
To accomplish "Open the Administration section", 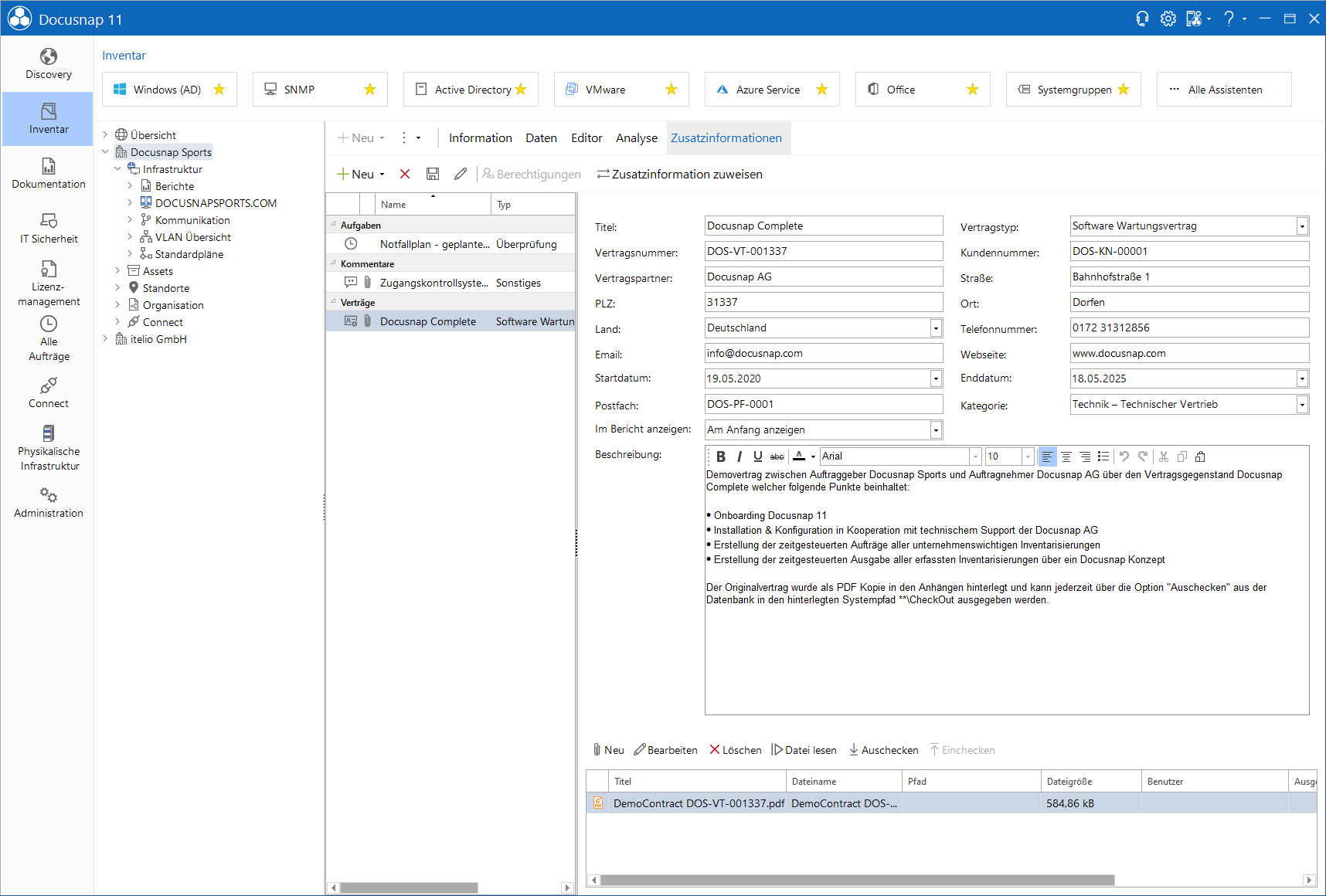I will click(48, 503).
